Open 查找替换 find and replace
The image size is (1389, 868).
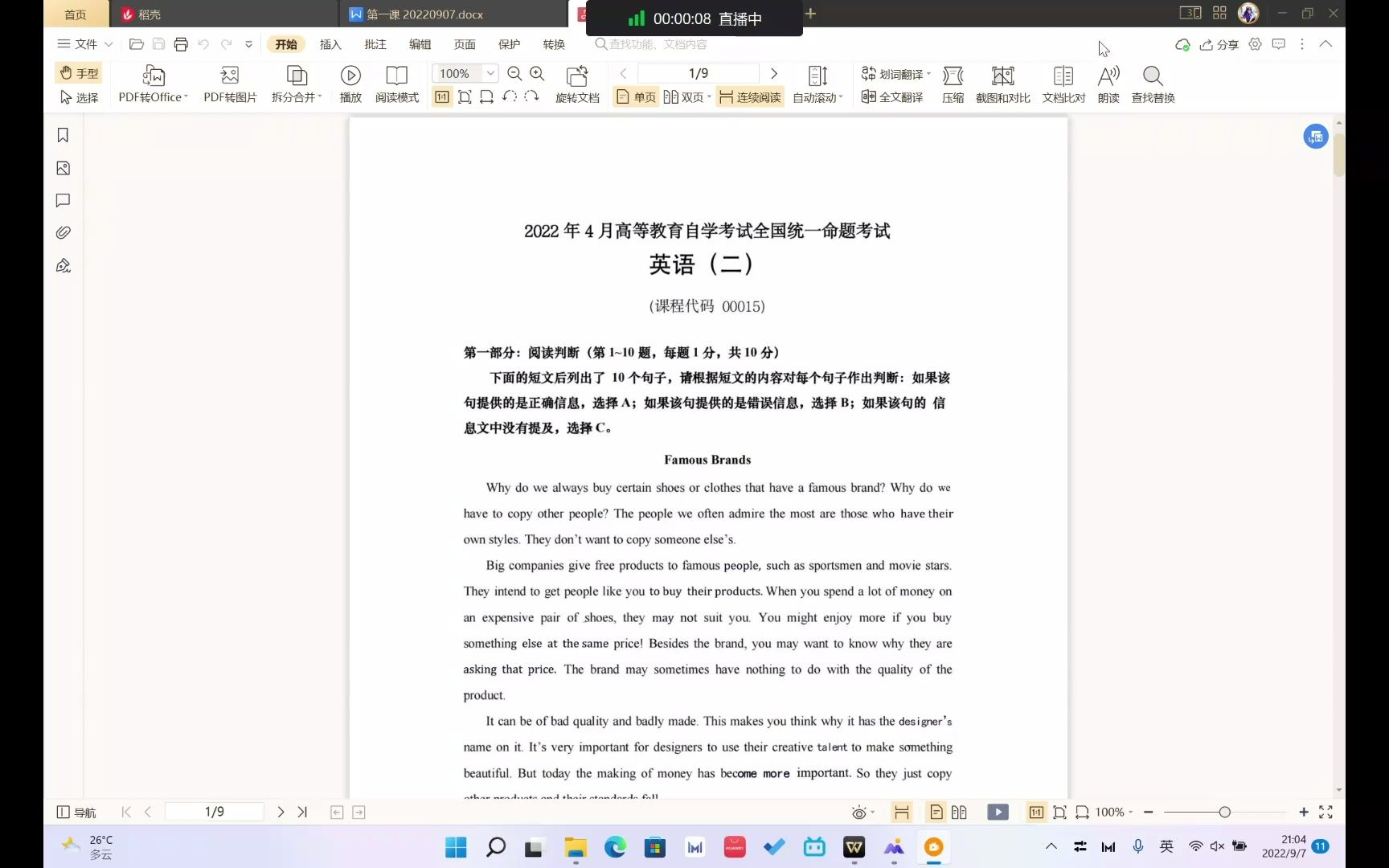(1153, 84)
